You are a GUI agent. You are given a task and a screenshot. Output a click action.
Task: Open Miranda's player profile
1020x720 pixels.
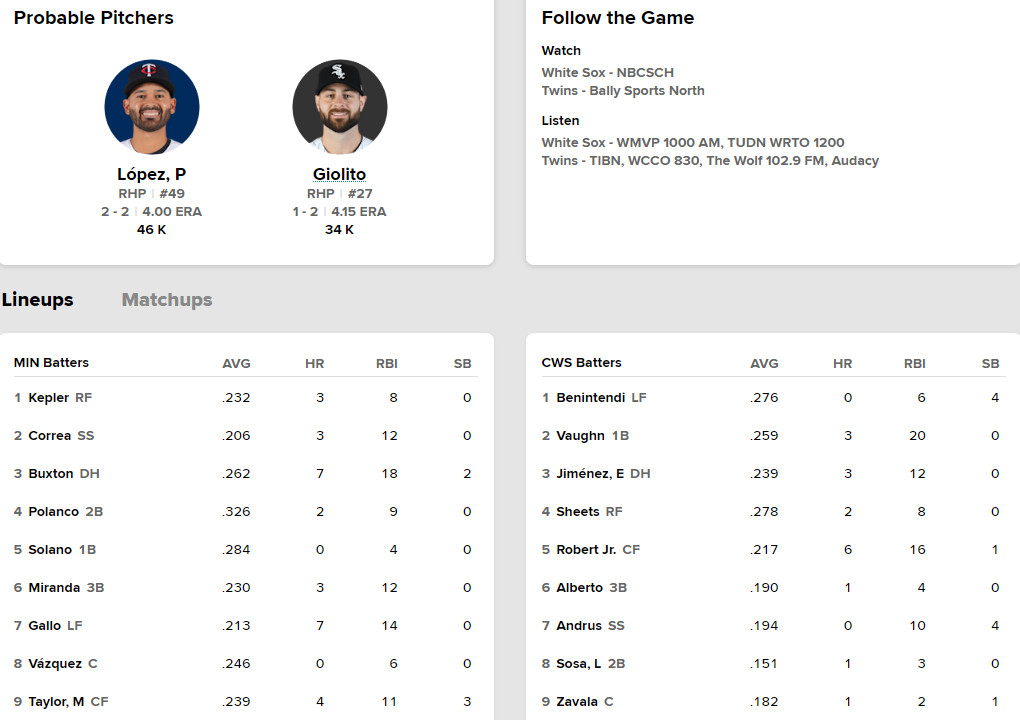click(54, 588)
